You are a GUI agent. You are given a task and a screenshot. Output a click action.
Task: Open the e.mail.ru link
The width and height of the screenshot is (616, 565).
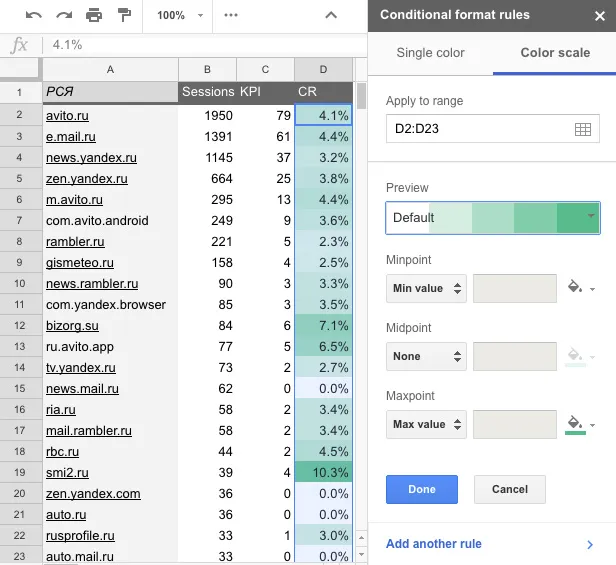(x=71, y=137)
